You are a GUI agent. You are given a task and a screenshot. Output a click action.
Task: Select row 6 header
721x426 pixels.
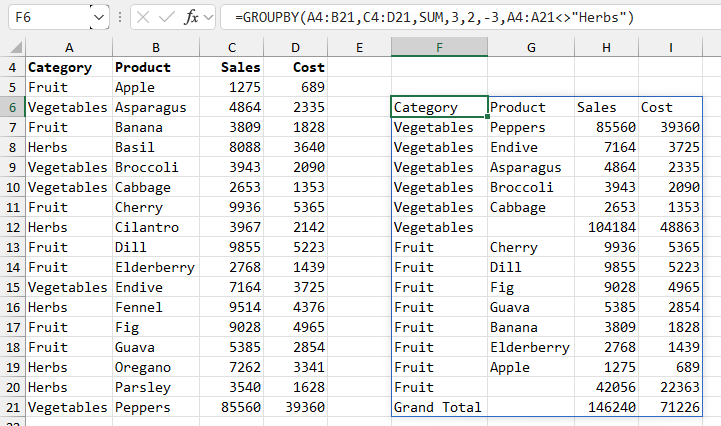(x=12, y=108)
